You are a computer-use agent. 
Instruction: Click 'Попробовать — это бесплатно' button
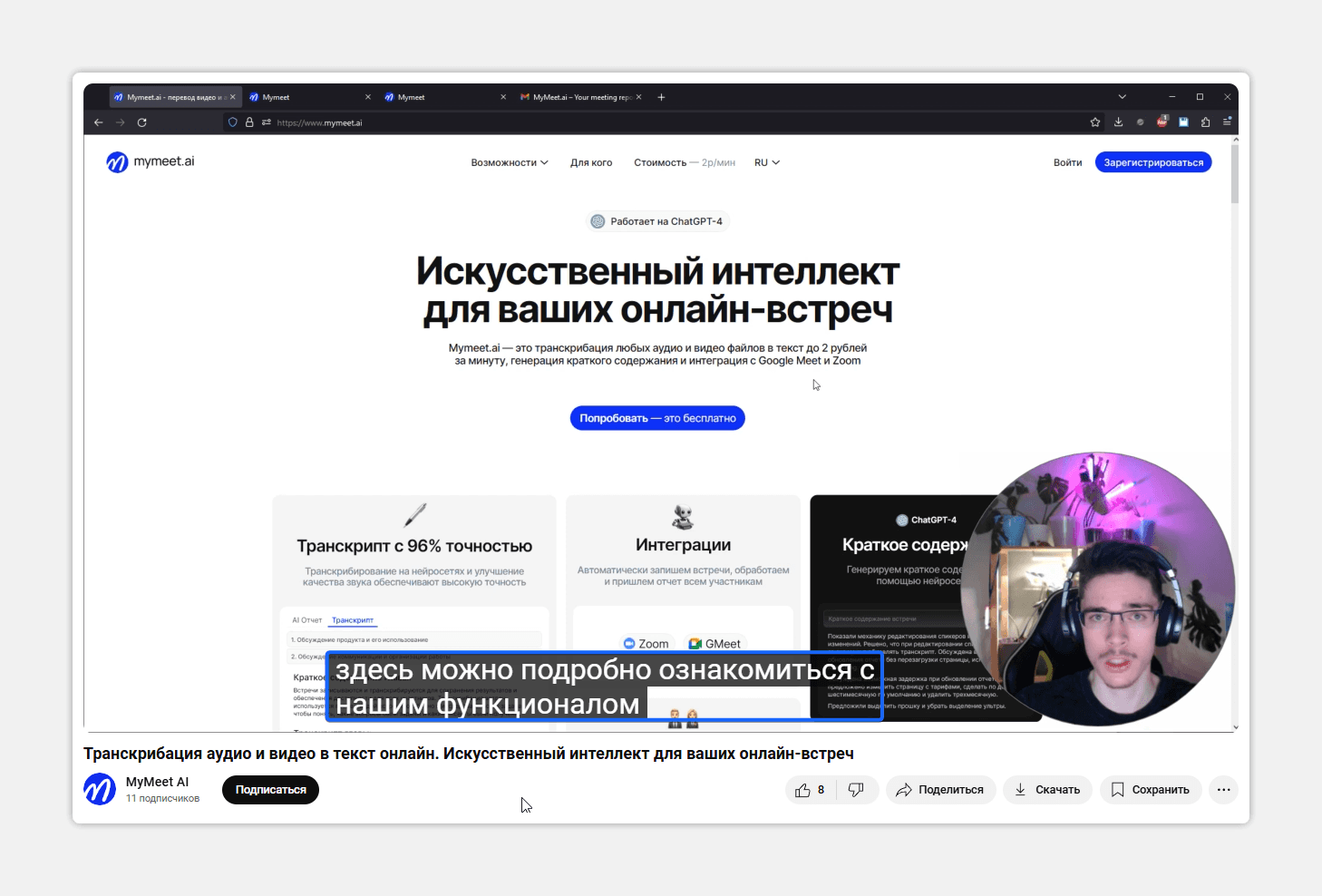657,418
